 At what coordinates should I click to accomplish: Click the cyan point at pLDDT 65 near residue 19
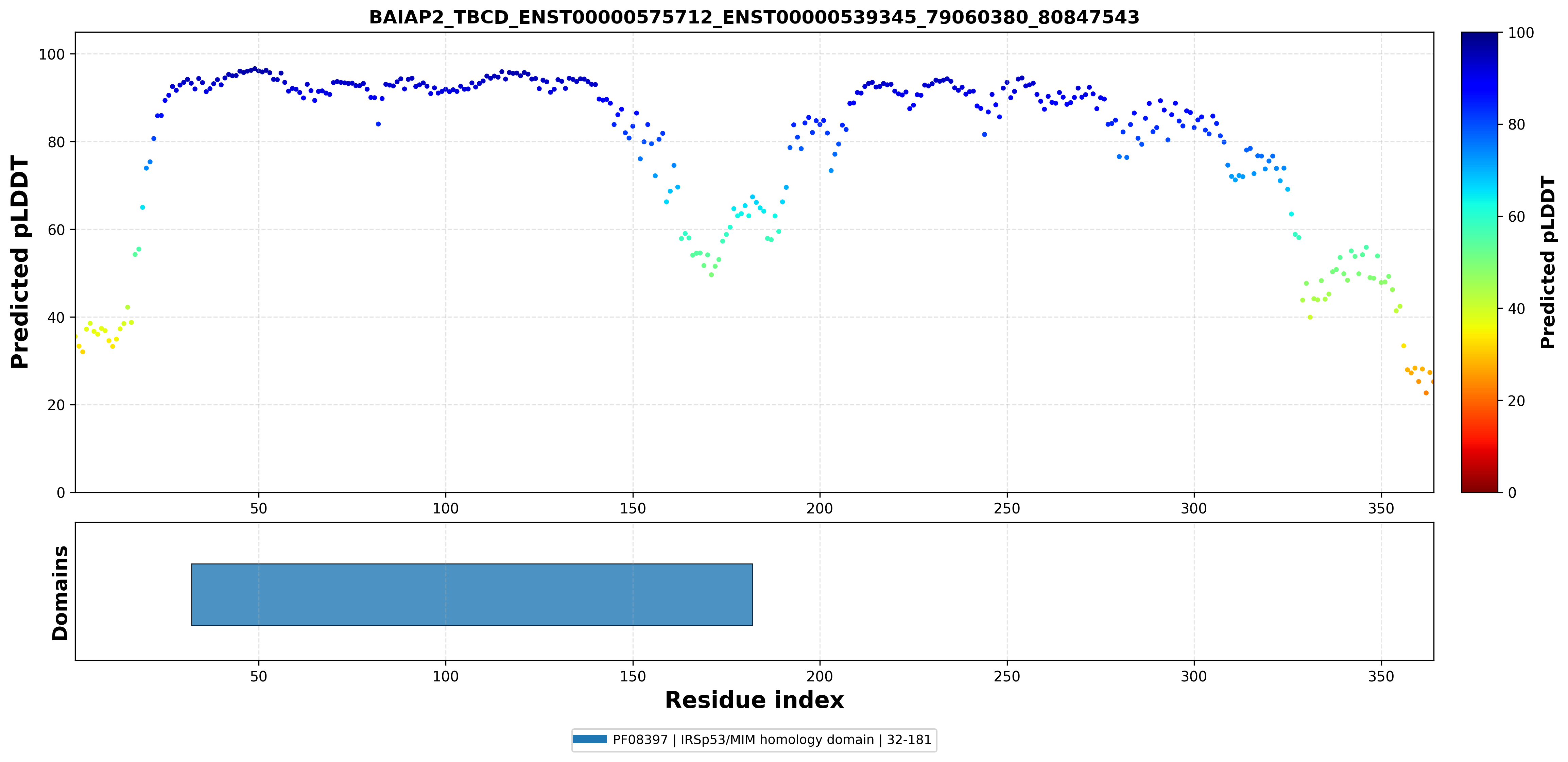142,207
